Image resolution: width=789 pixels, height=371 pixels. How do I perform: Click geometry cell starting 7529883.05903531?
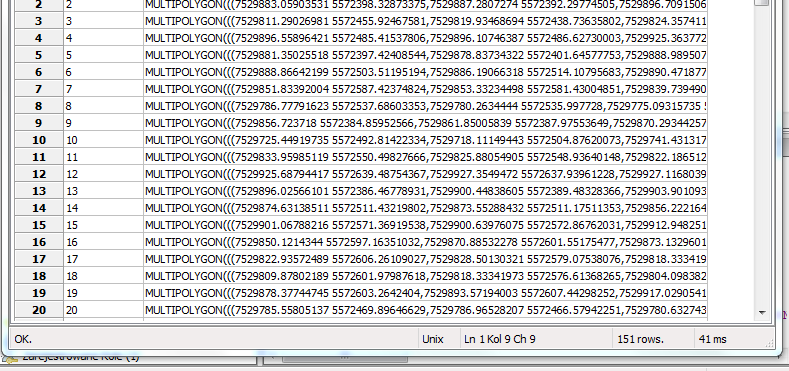point(426,5)
